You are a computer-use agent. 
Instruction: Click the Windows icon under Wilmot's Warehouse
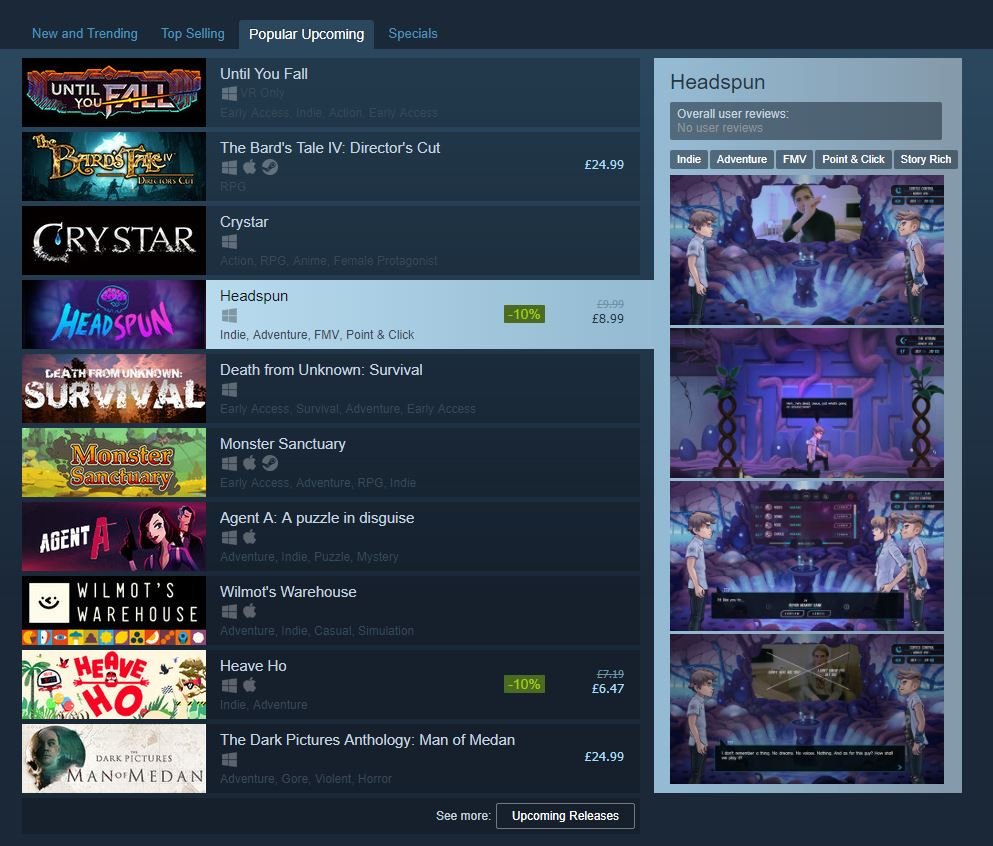(x=229, y=612)
